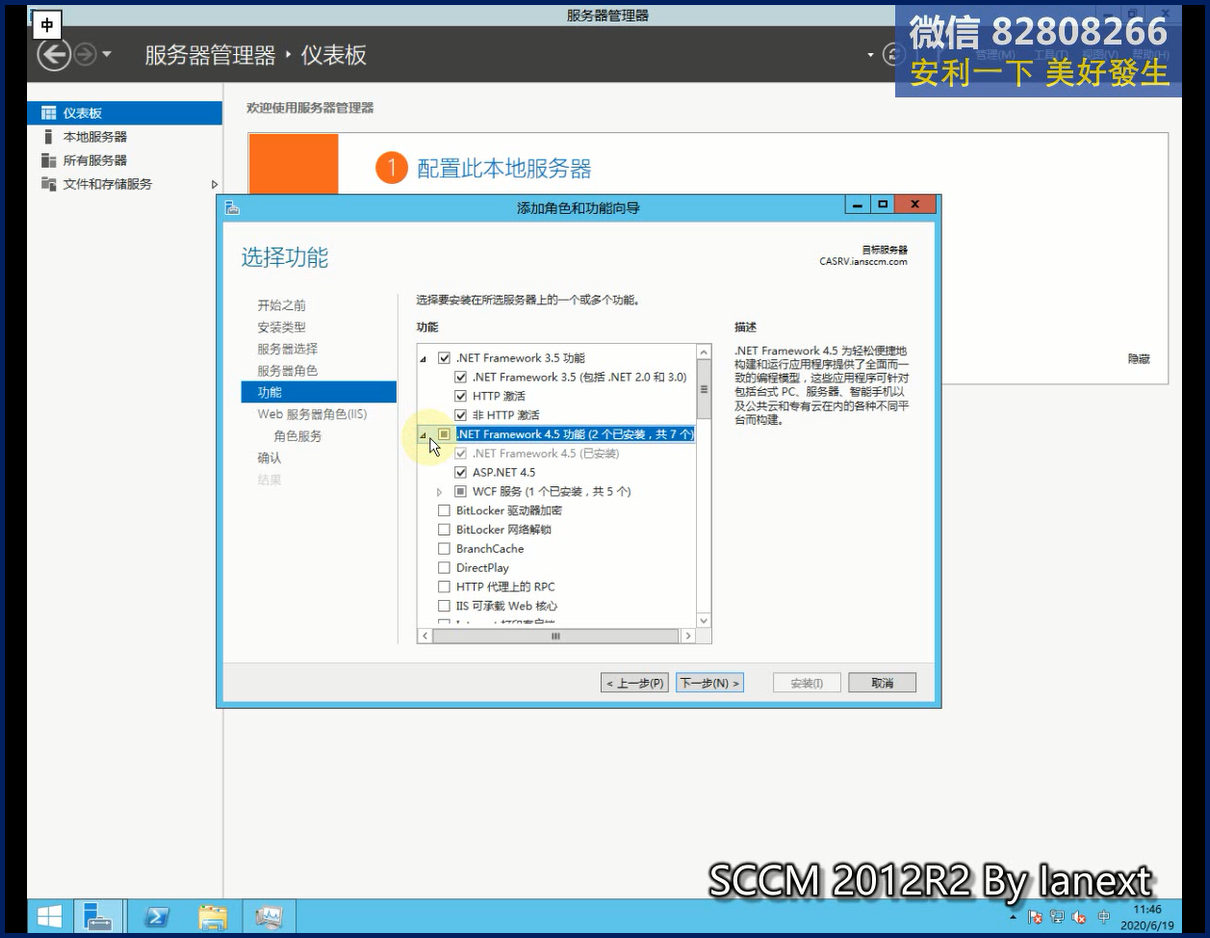Go to the 确认 wizard step
Image resolution: width=1210 pixels, height=938 pixels.
[x=269, y=458]
